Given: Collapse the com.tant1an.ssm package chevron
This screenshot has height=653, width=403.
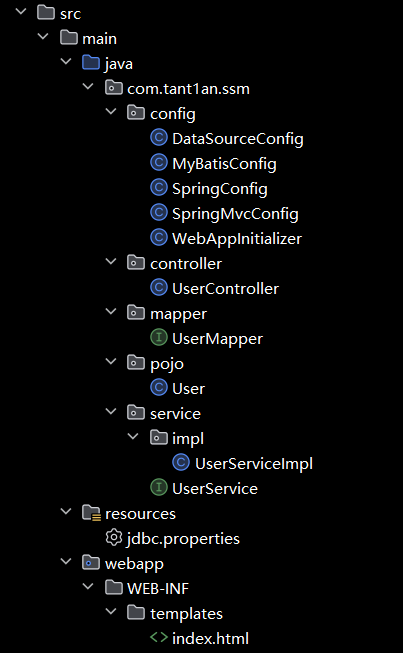Looking at the screenshot, I should tap(89, 87).
